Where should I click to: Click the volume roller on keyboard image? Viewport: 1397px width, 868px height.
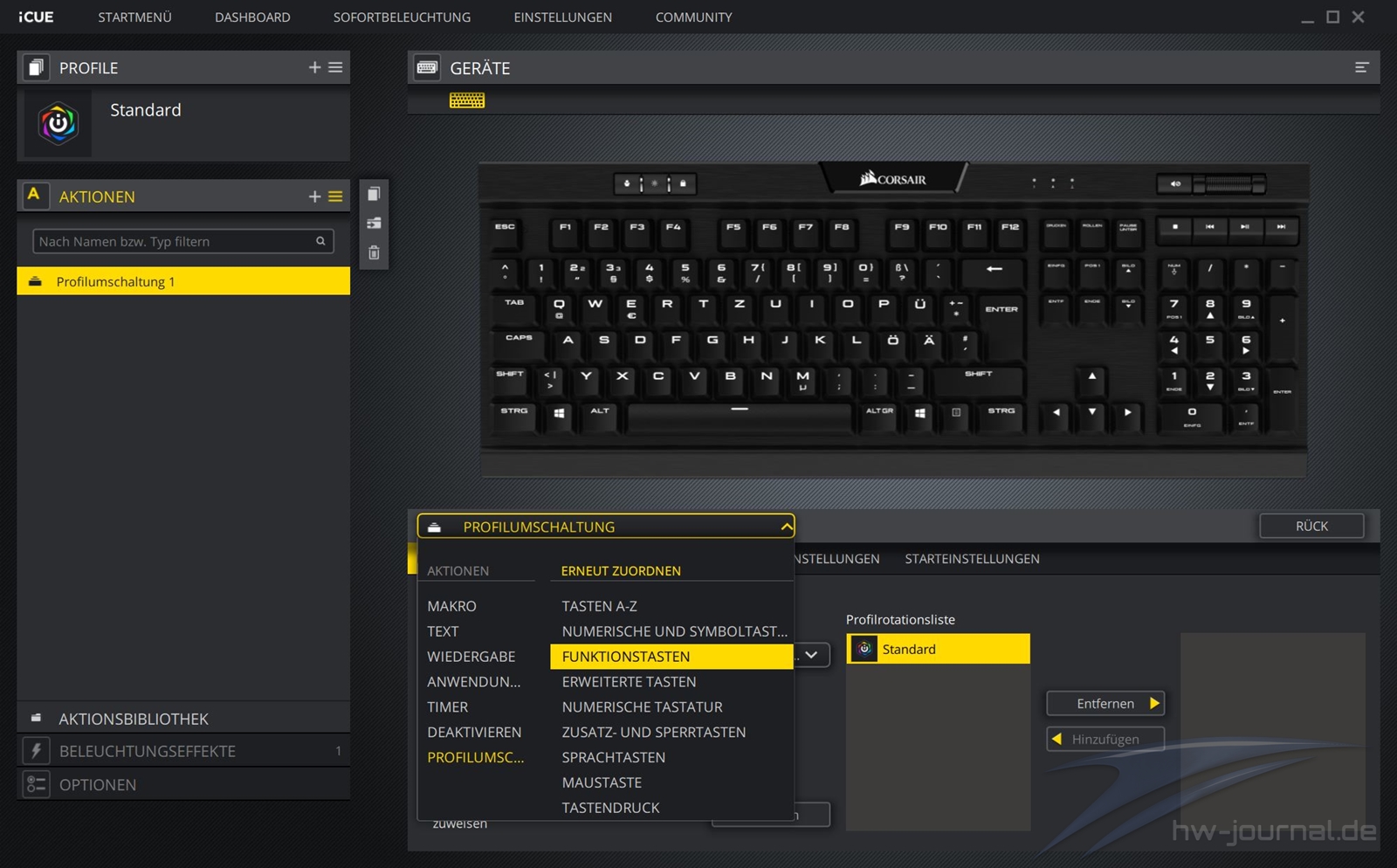coord(1228,183)
